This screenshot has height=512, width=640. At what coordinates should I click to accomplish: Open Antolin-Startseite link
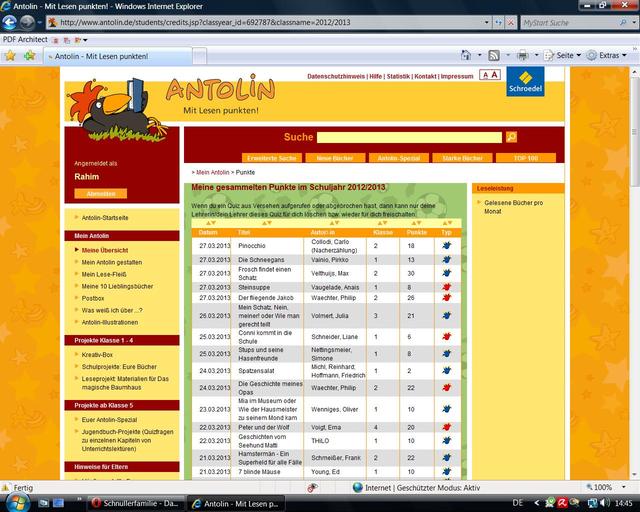point(105,218)
